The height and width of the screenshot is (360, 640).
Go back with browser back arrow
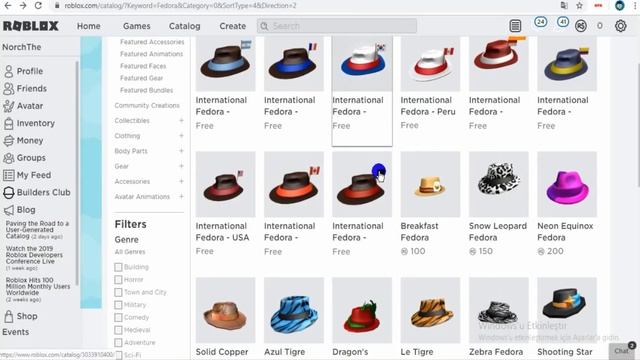click(8, 6)
